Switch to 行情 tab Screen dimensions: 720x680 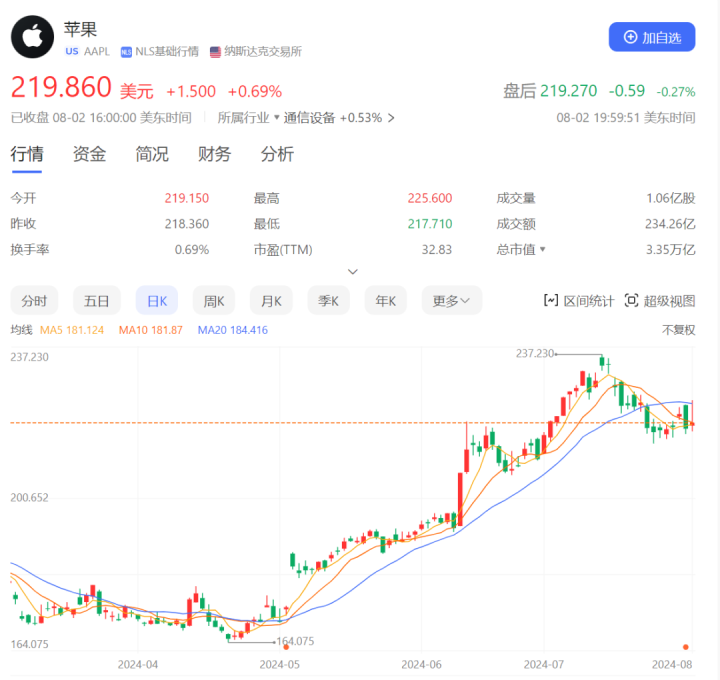tap(27, 154)
